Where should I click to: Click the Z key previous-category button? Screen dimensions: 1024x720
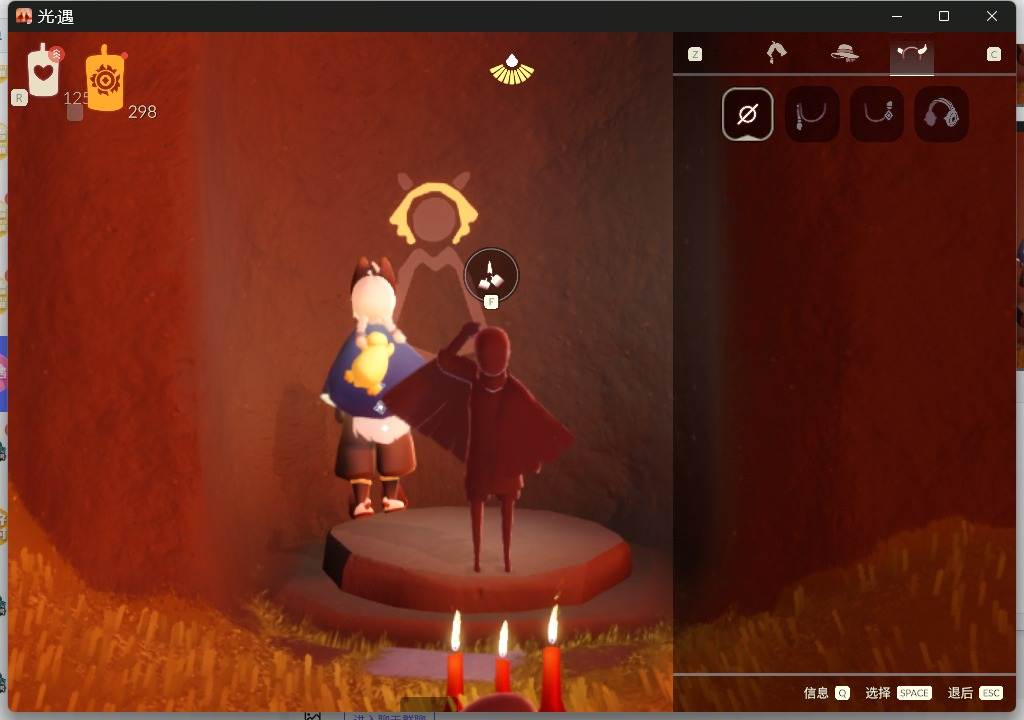pos(695,54)
